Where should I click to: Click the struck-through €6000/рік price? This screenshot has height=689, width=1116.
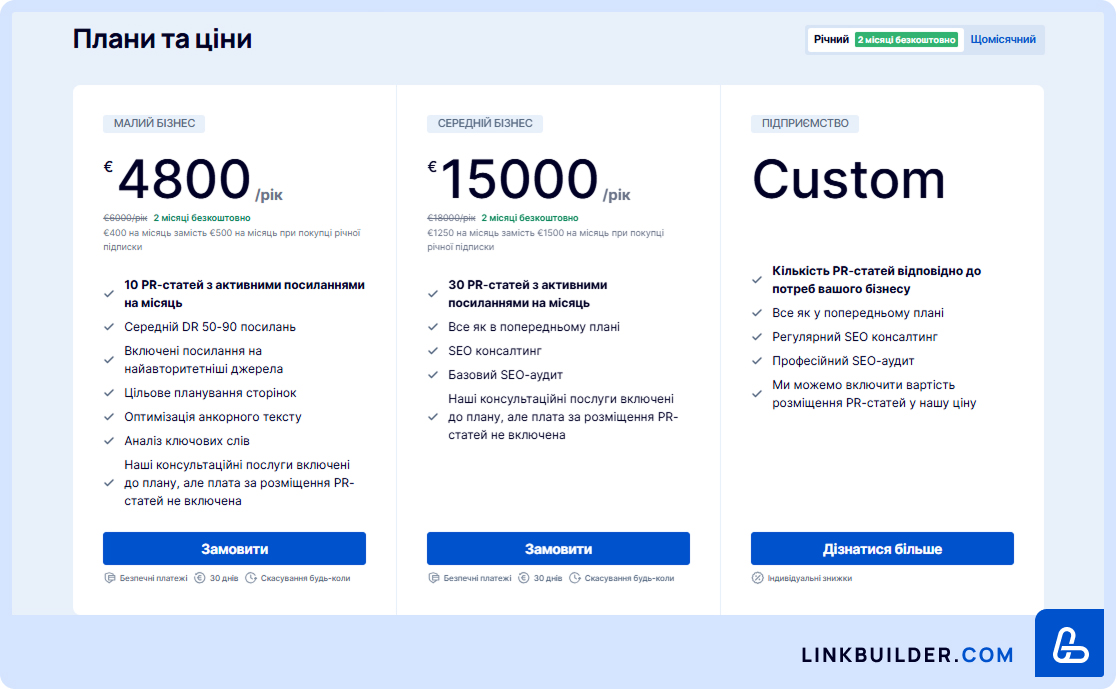[125, 218]
